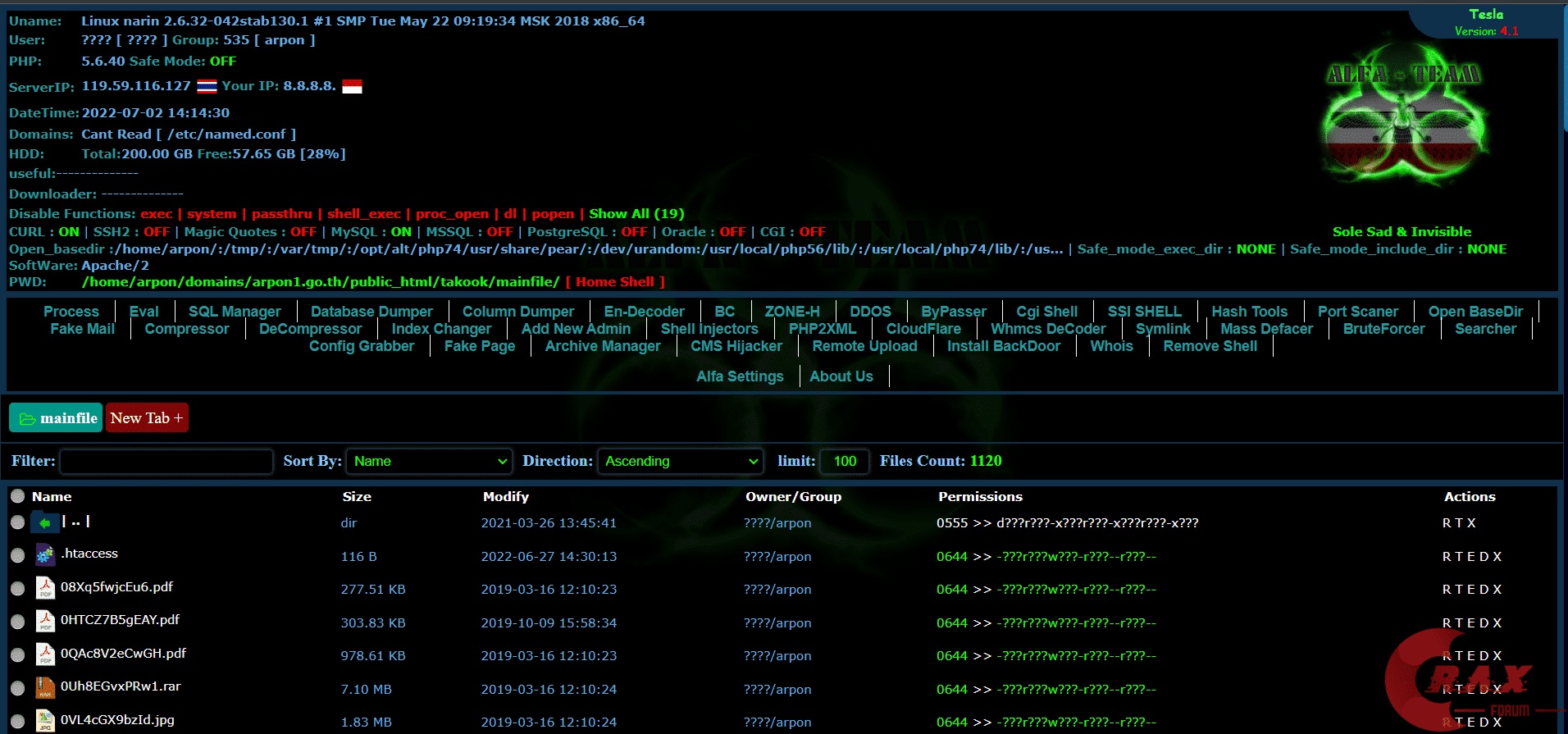Click the Alfa Team biohazard logo
This screenshot has height=734, width=1568.
pyautogui.click(x=1403, y=116)
